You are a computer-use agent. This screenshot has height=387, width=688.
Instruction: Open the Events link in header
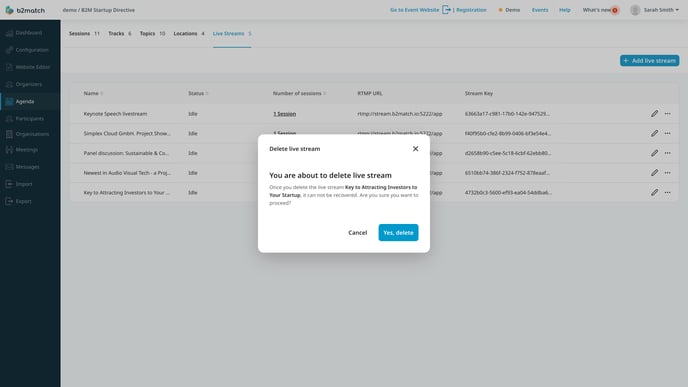pos(540,10)
